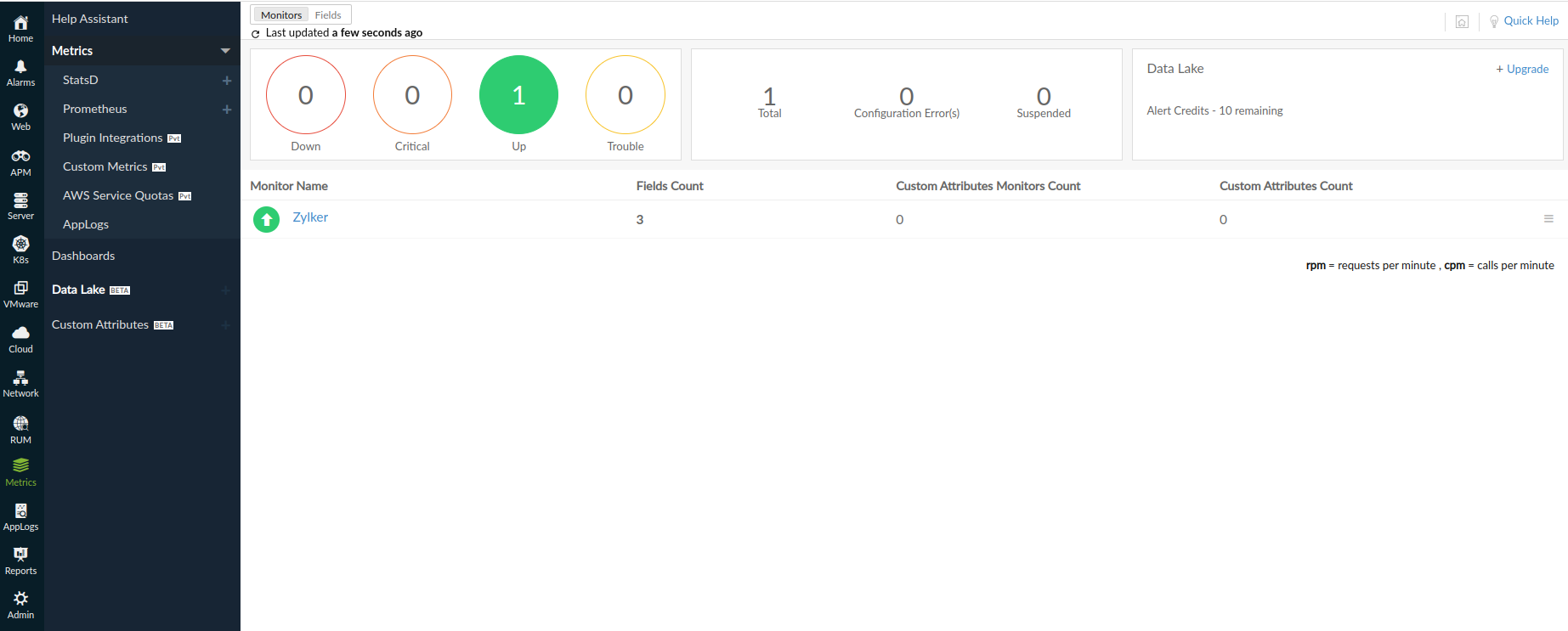This screenshot has width=1568, height=631.
Task: Open AWS Service Quotas menu item
Action: [118, 195]
